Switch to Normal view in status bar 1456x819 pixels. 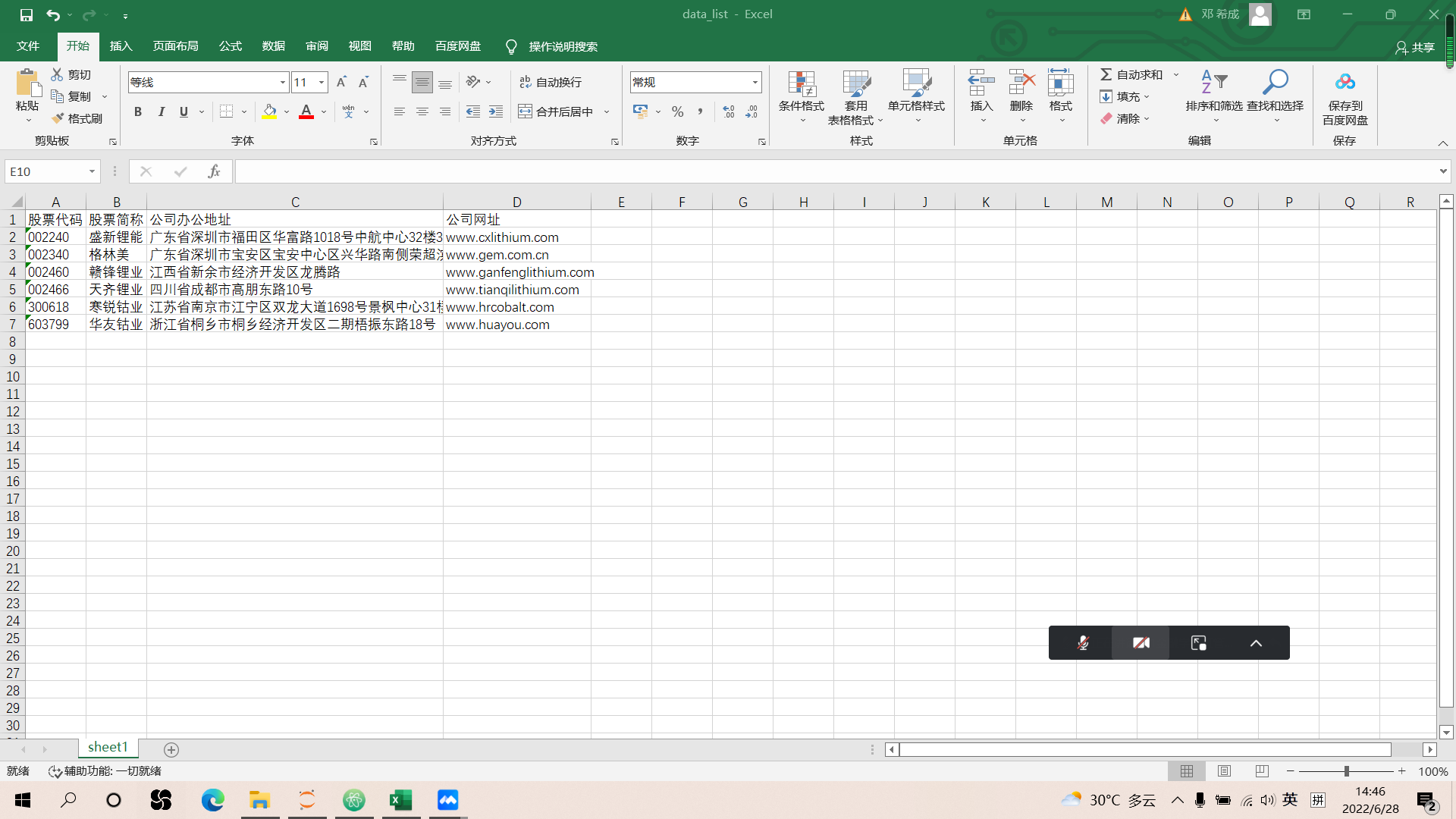coord(1187,771)
